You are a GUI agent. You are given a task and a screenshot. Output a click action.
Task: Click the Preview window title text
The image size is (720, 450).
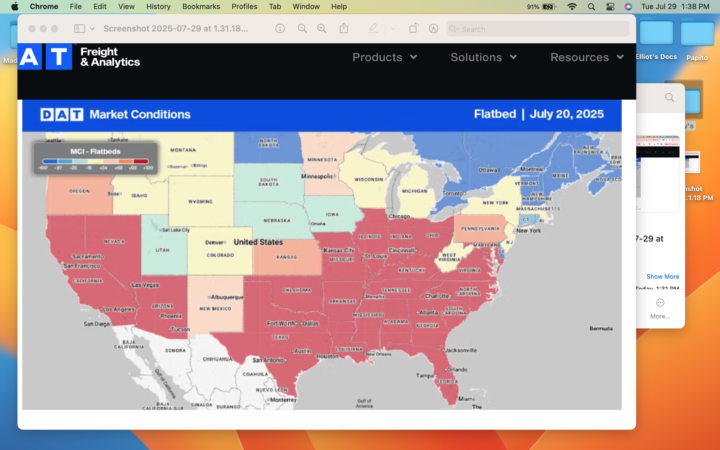175,28
